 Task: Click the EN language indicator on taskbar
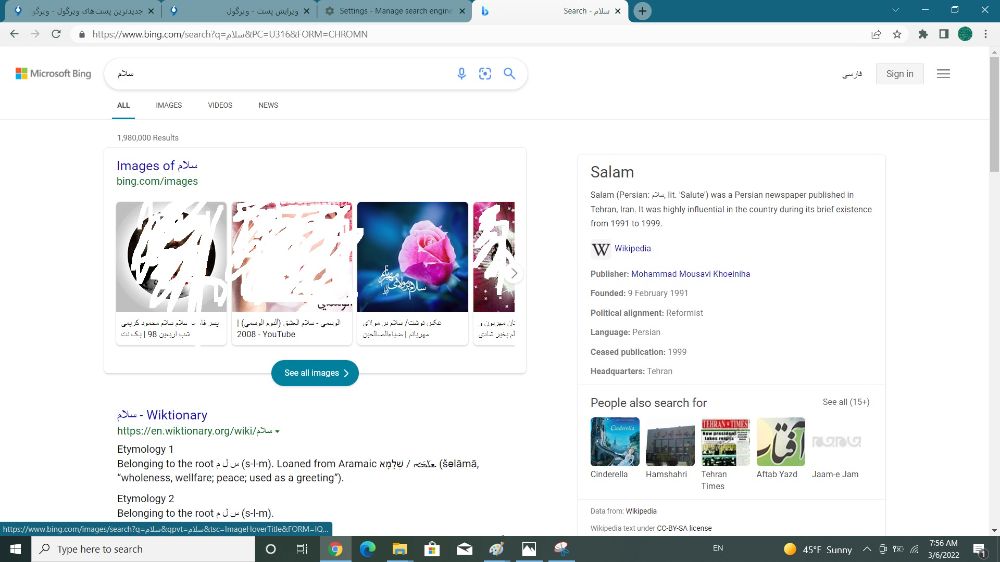coord(718,549)
